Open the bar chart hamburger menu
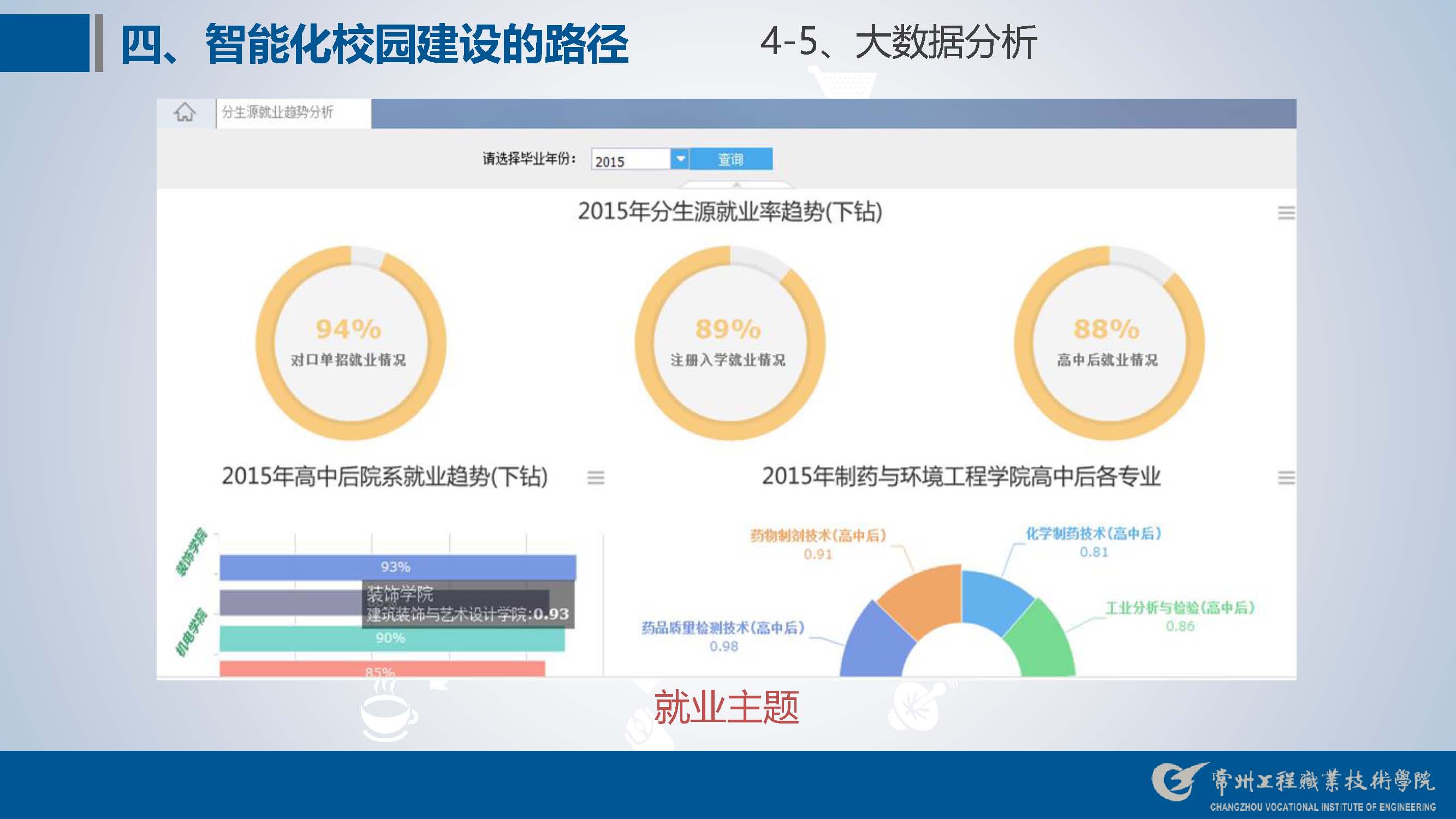Viewport: 1456px width, 819px height. tap(595, 478)
